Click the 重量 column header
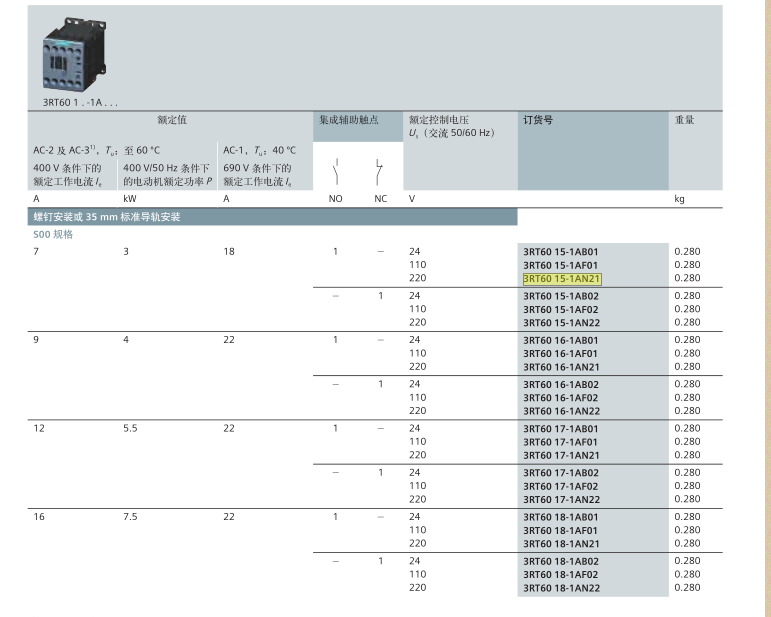The height and width of the screenshot is (617, 771). click(x=684, y=120)
